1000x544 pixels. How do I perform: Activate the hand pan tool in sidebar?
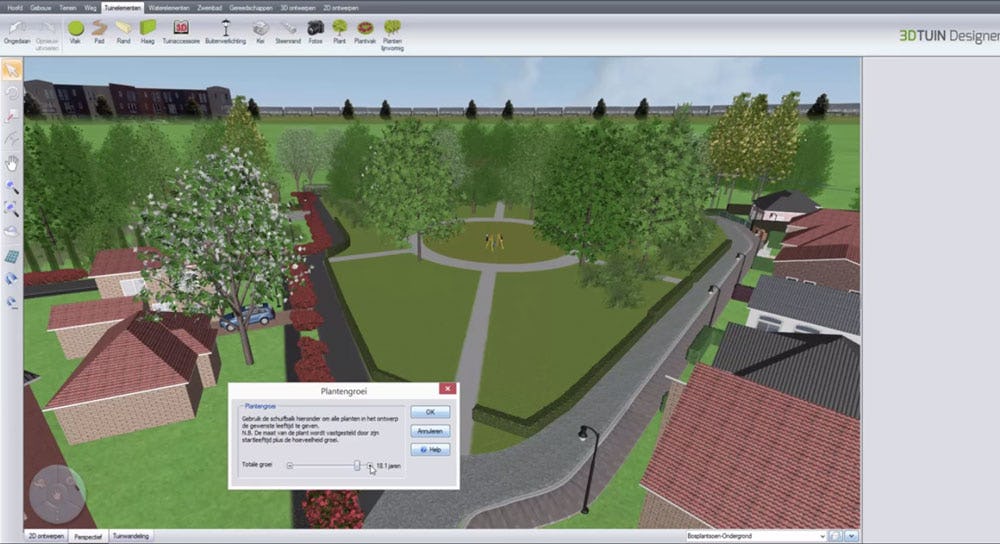coord(12,163)
